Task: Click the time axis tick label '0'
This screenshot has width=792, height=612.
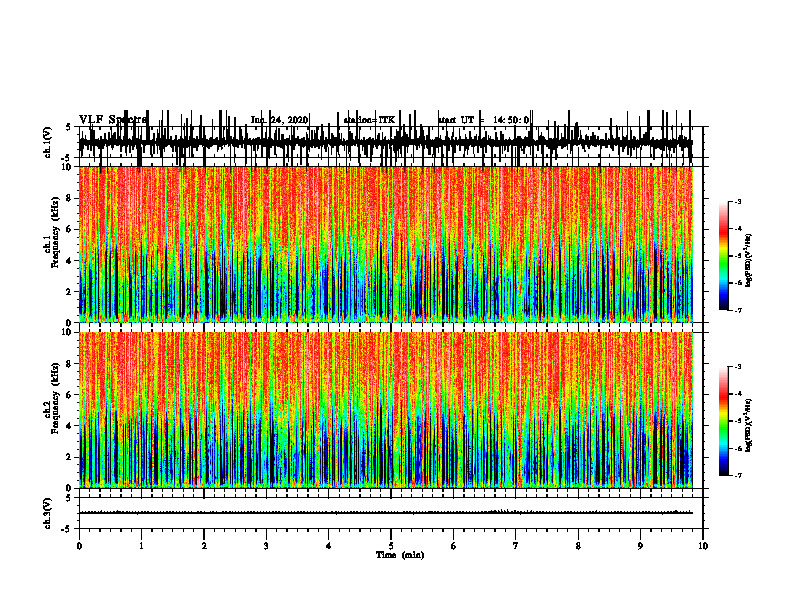Action: pyautogui.click(x=79, y=546)
